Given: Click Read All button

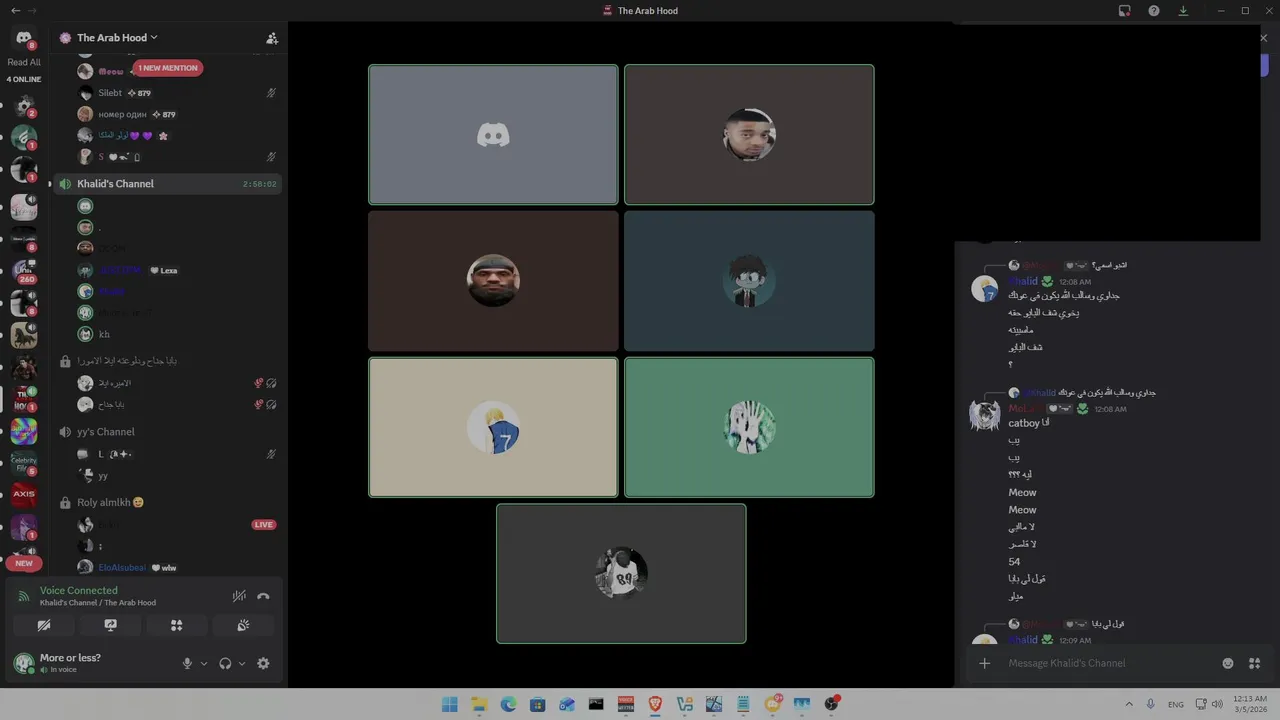Looking at the screenshot, I should tap(24, 62).
